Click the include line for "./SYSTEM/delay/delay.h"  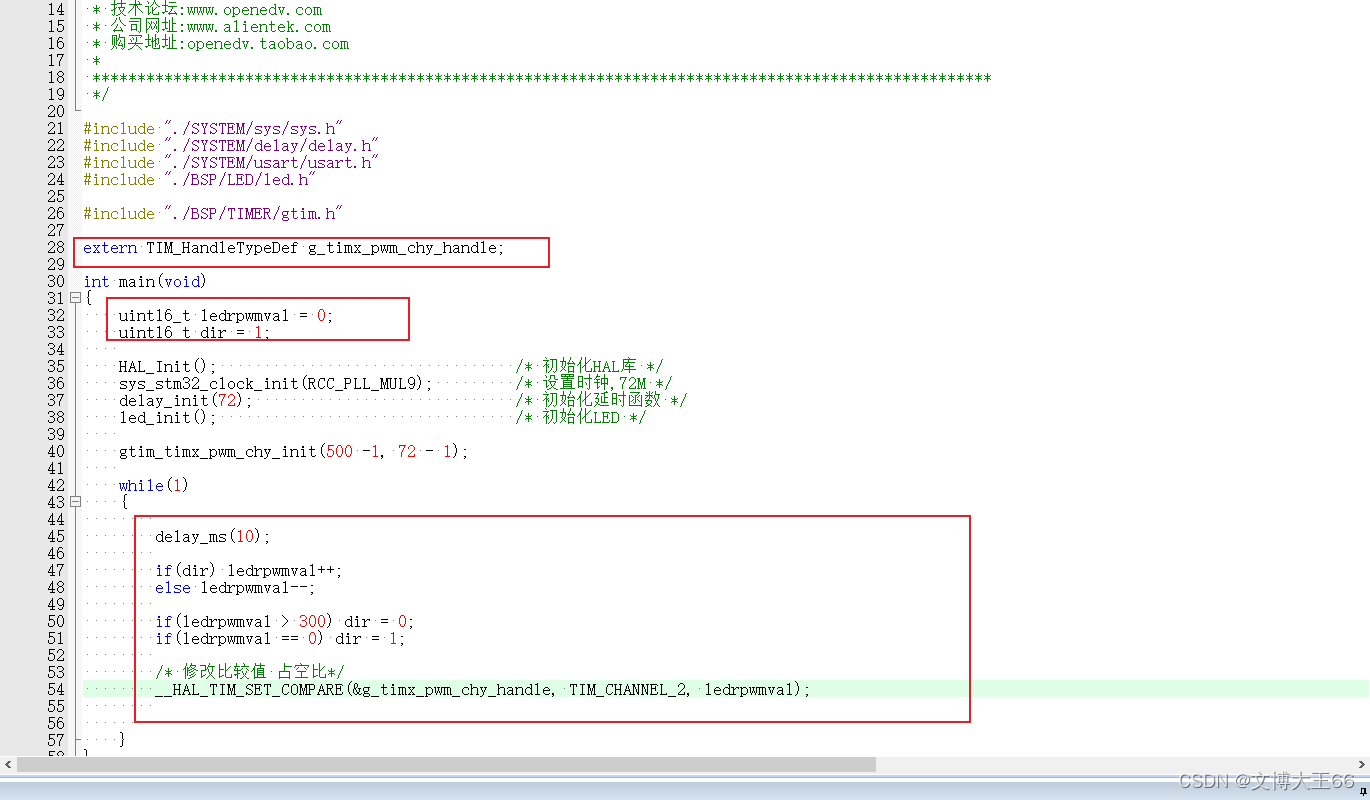pyautogui.click(x=231, y=145)
